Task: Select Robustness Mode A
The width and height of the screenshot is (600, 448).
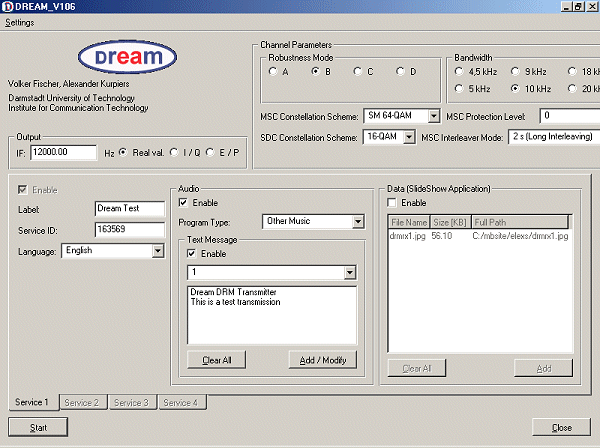Action: 274,71
